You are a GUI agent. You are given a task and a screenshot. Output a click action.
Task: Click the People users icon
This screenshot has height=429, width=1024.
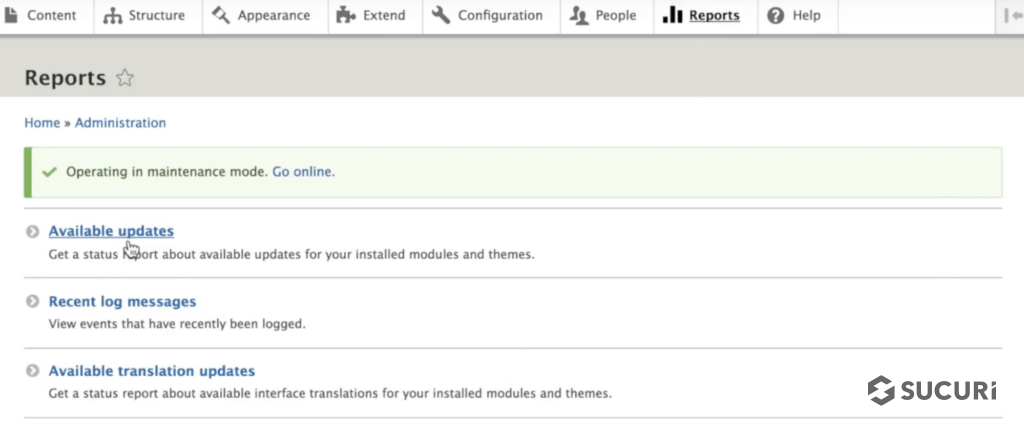tap(578, 16)
